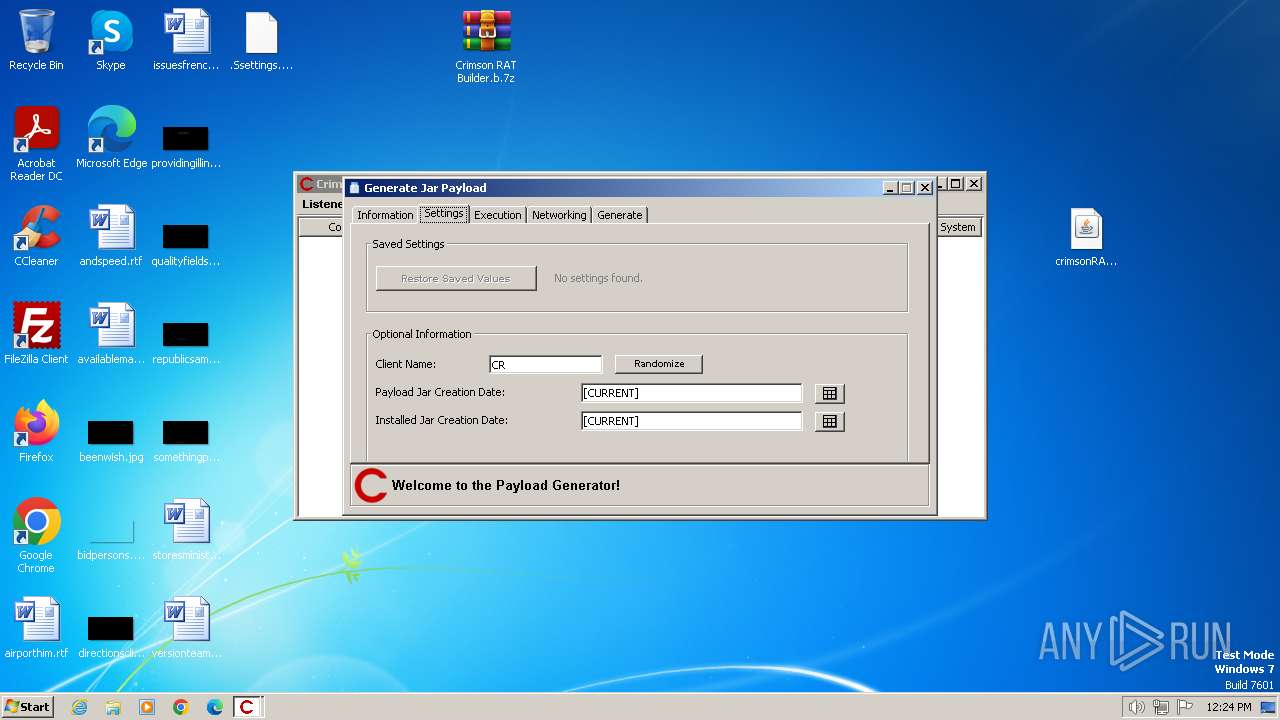The image size is (1280, 720).
Task: Click Crimson RAT taskbar button
Action: [247, 707]
